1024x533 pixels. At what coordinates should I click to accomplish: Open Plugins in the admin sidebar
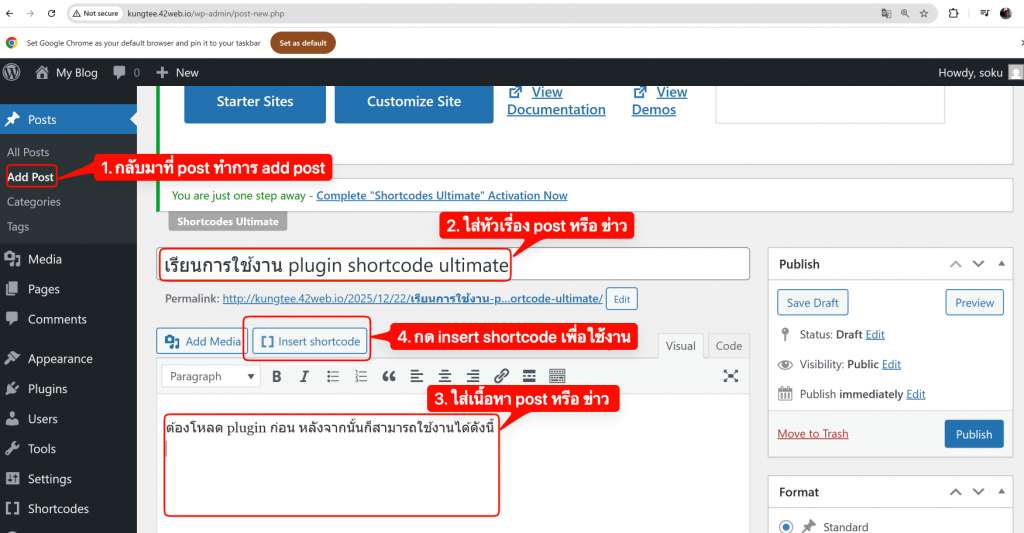47,389
